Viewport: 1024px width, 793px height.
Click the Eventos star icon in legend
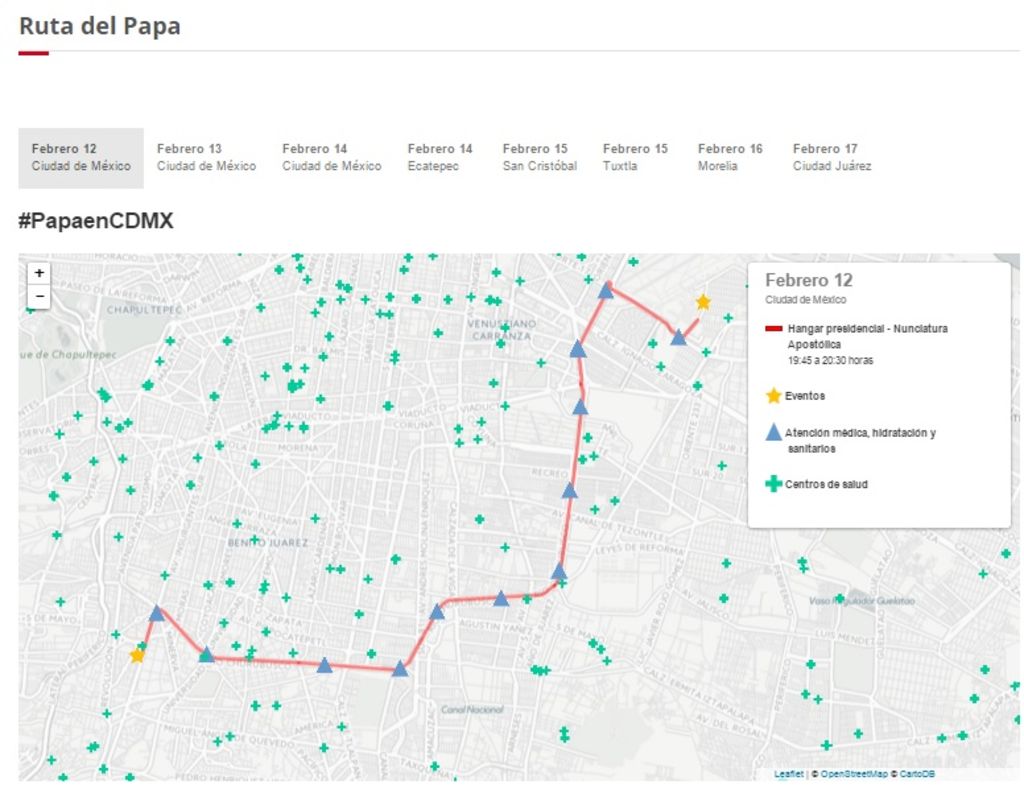(773, 396)
